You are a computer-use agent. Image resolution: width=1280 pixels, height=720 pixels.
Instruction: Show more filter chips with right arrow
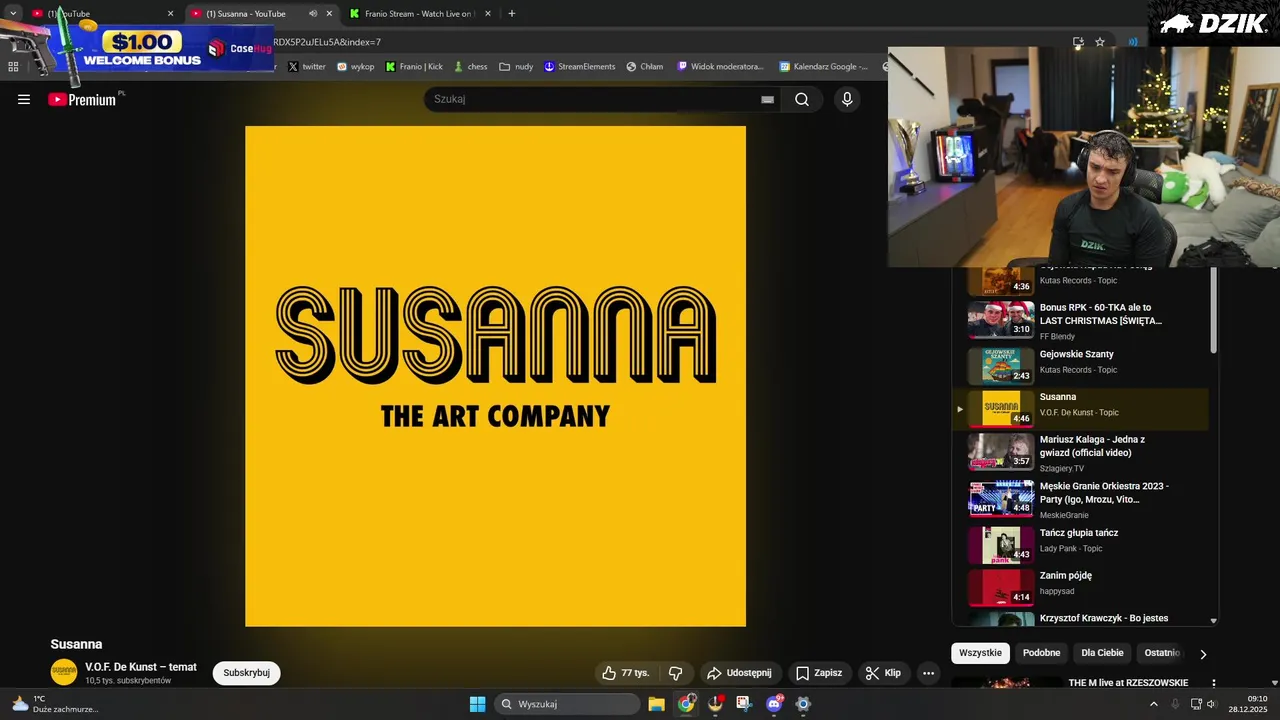point(1203,654)
